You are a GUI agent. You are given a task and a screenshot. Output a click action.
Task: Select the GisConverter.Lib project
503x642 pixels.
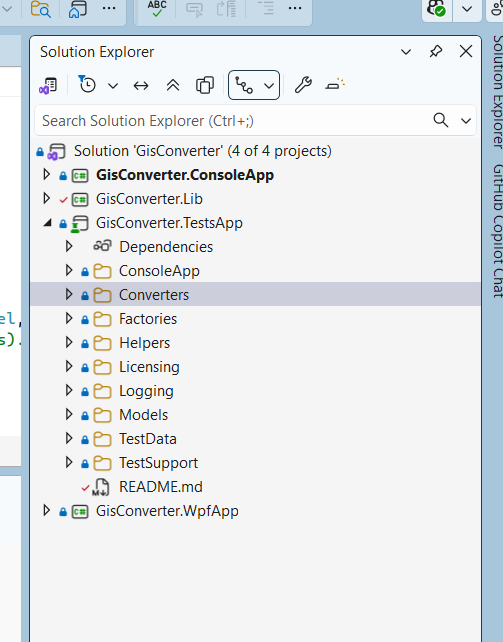(149, 199)
